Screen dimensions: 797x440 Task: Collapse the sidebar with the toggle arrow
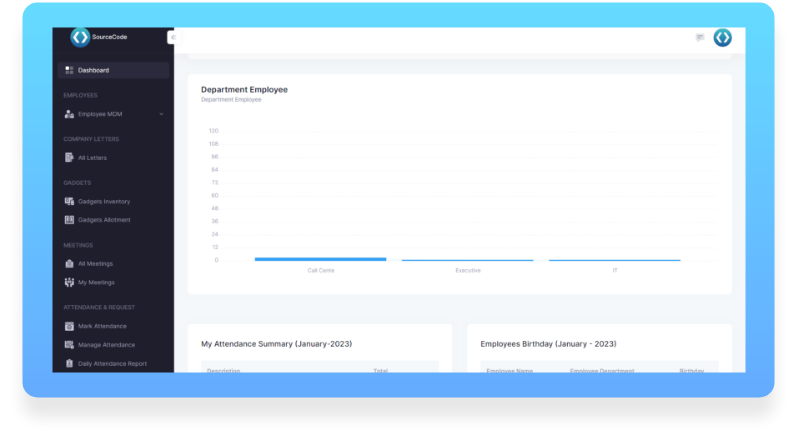pyautogui.click(x=172, y=37)
